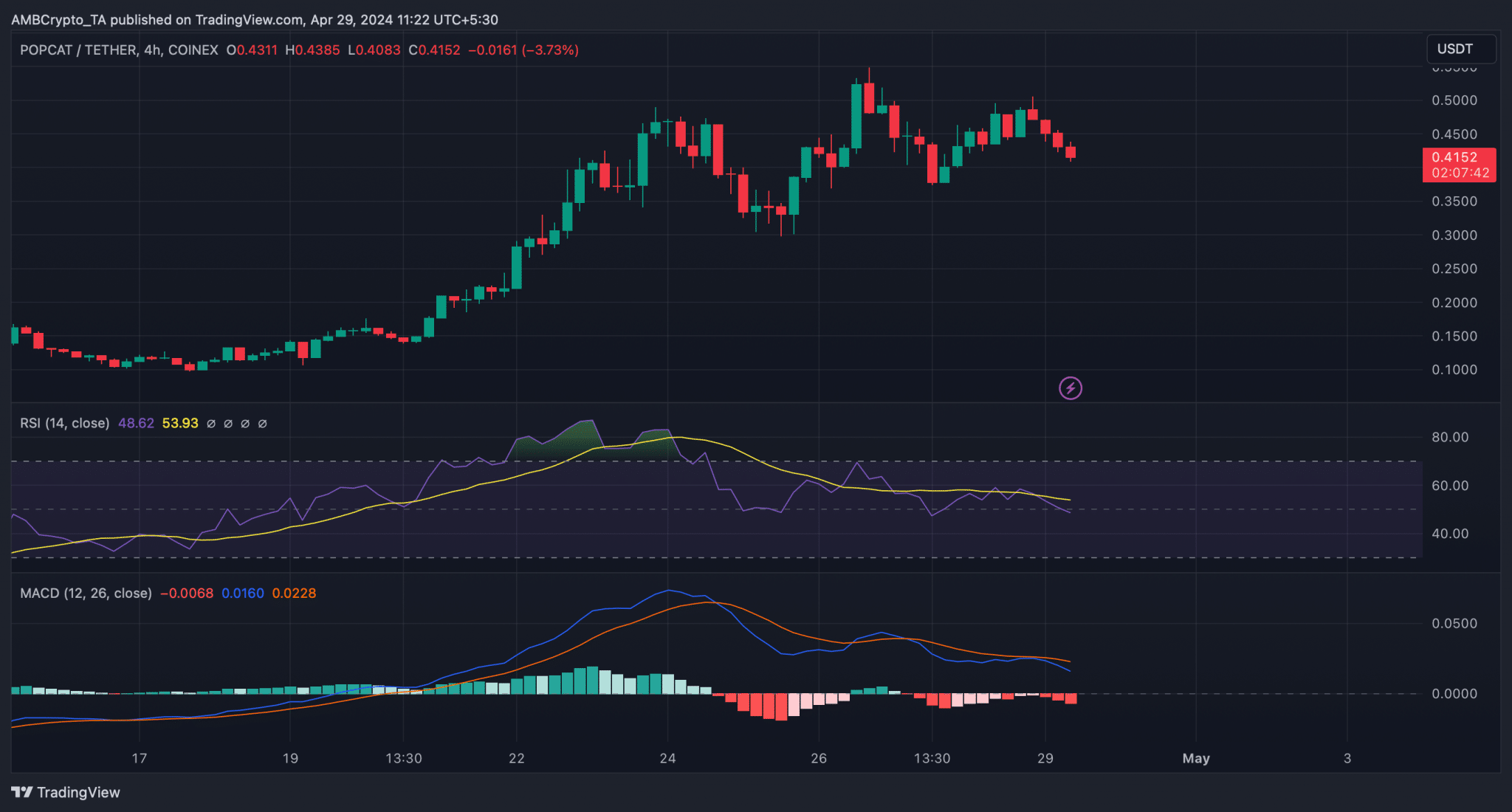Click the date label 26 on time axis
Image resolution: width=1512 pixels, height=812 pixels.
[x=819, y=758]
